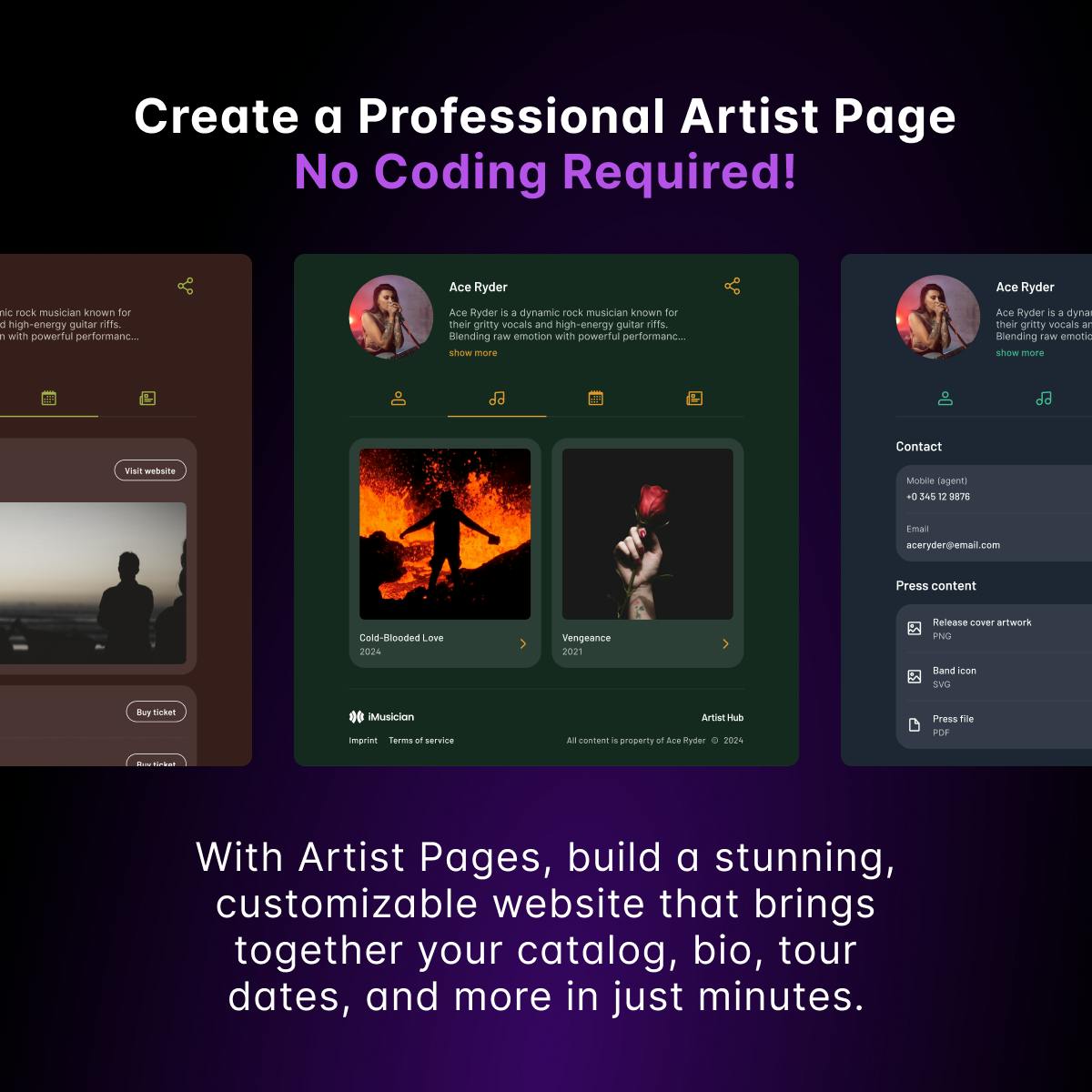
Task: Open the Release cover artwork PNG row
Action: click(994, 629)
